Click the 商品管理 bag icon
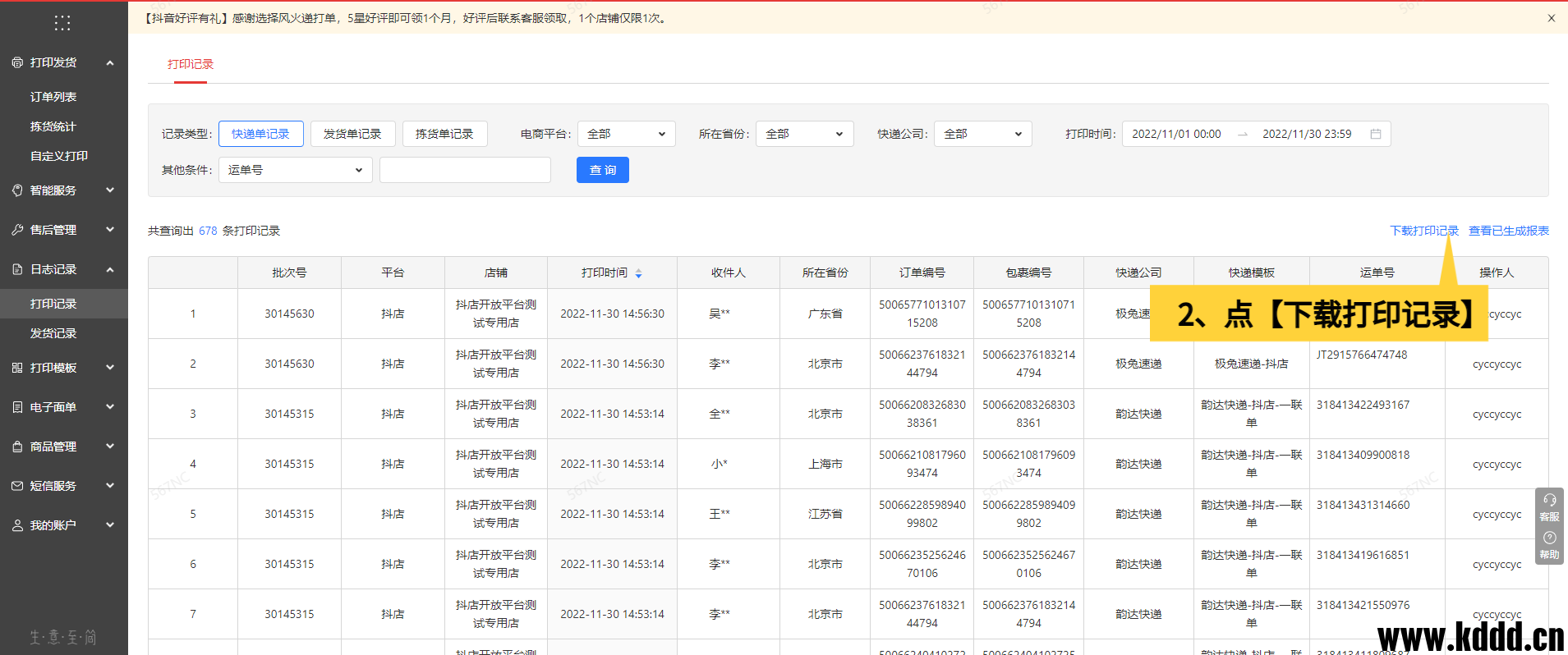Screen dimensions: 1568x655 click(17, 447)
